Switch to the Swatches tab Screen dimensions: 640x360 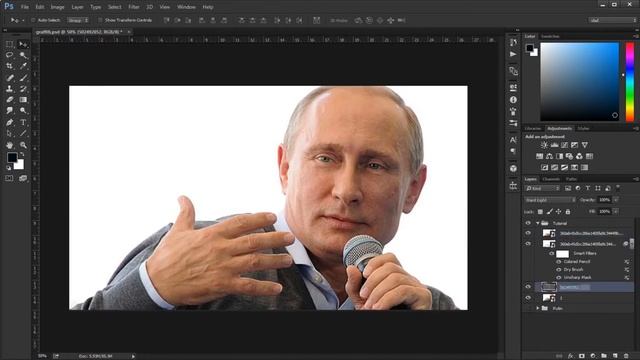pyautogui.click(x=550, y=36)
